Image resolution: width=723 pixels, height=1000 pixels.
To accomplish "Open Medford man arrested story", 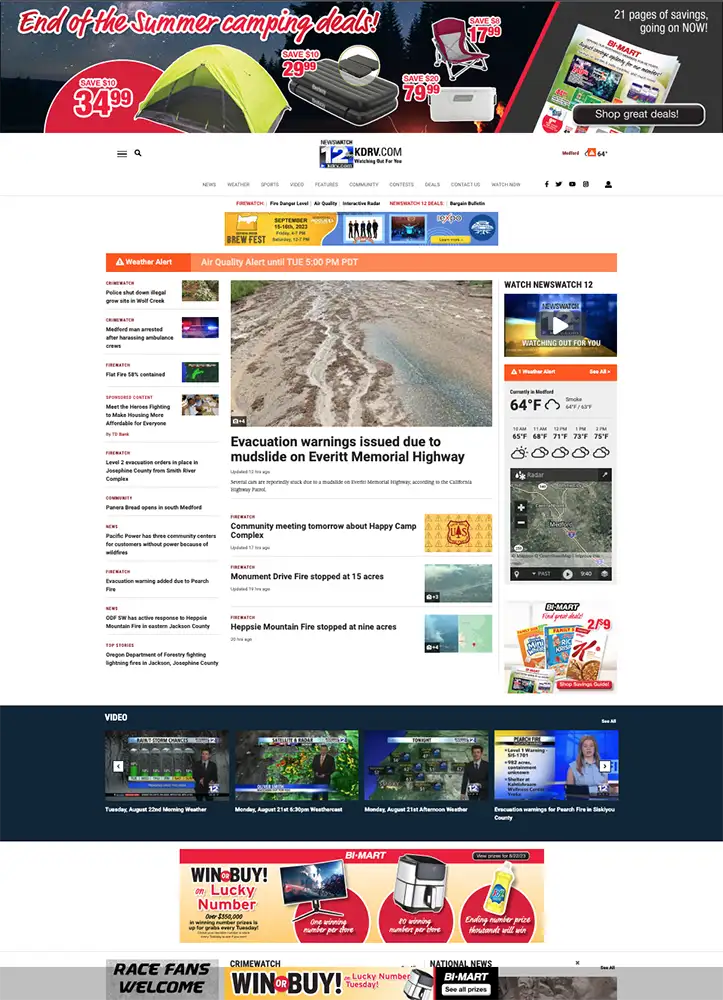I will 140,337.
